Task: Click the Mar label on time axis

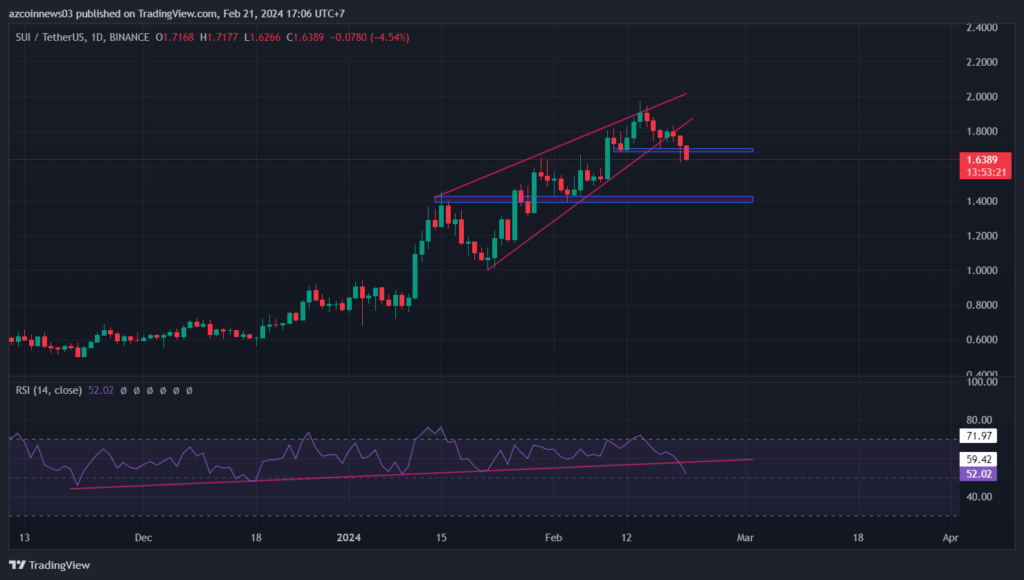Action: 743,537
